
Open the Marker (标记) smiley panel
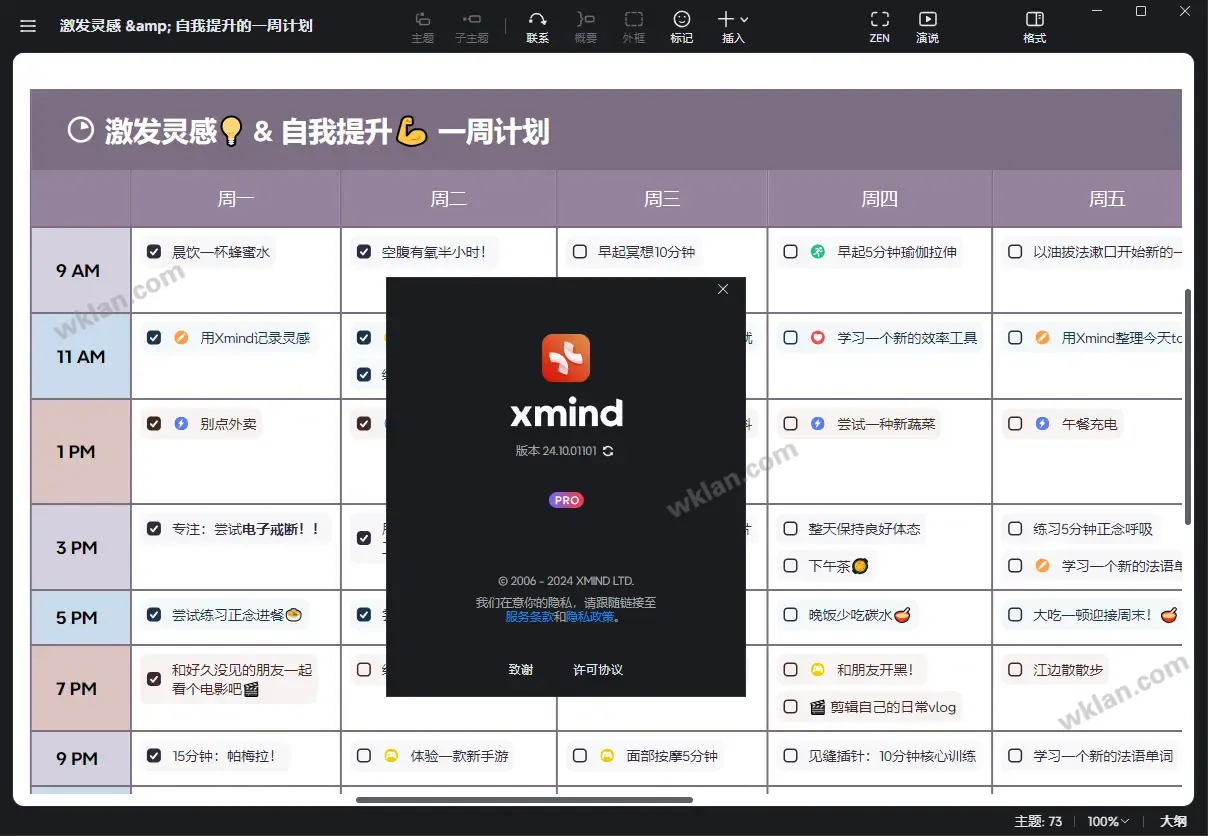pyautogui.click(x=682, y=27)
